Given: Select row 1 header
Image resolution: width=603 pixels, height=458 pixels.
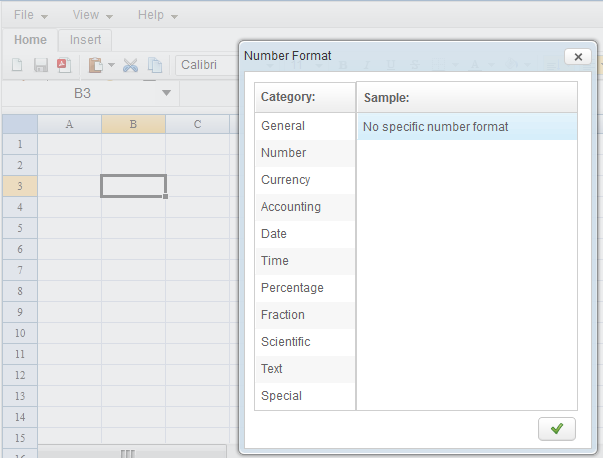Looking at the screenshot, I should click(20, 144).
